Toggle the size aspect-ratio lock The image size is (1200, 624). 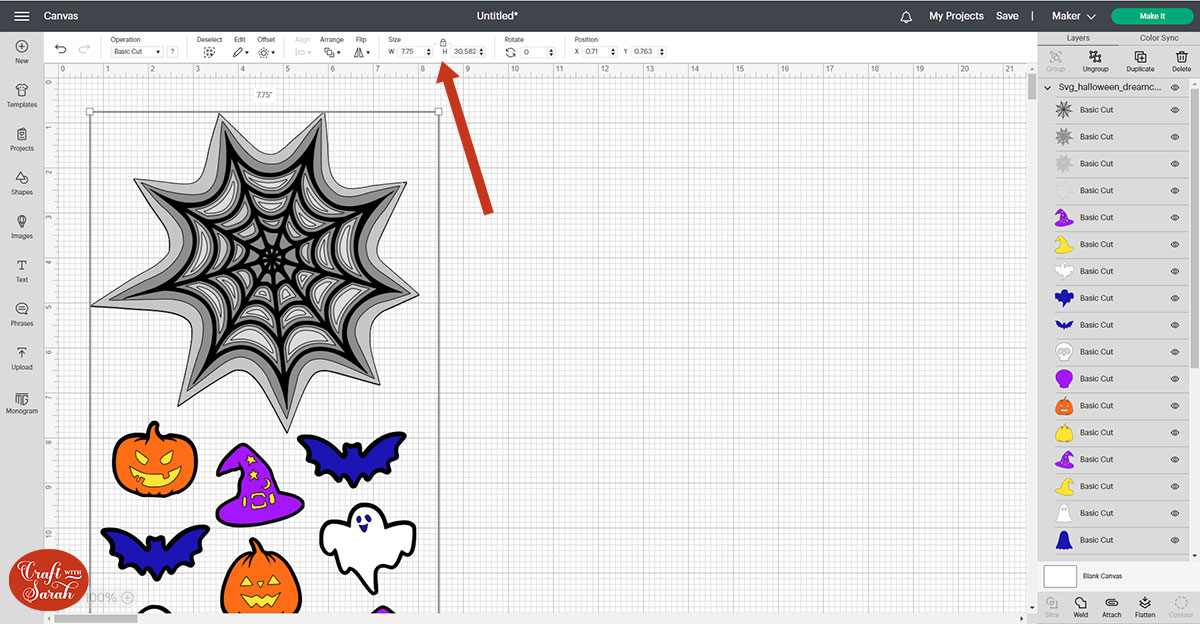[443, 42]
